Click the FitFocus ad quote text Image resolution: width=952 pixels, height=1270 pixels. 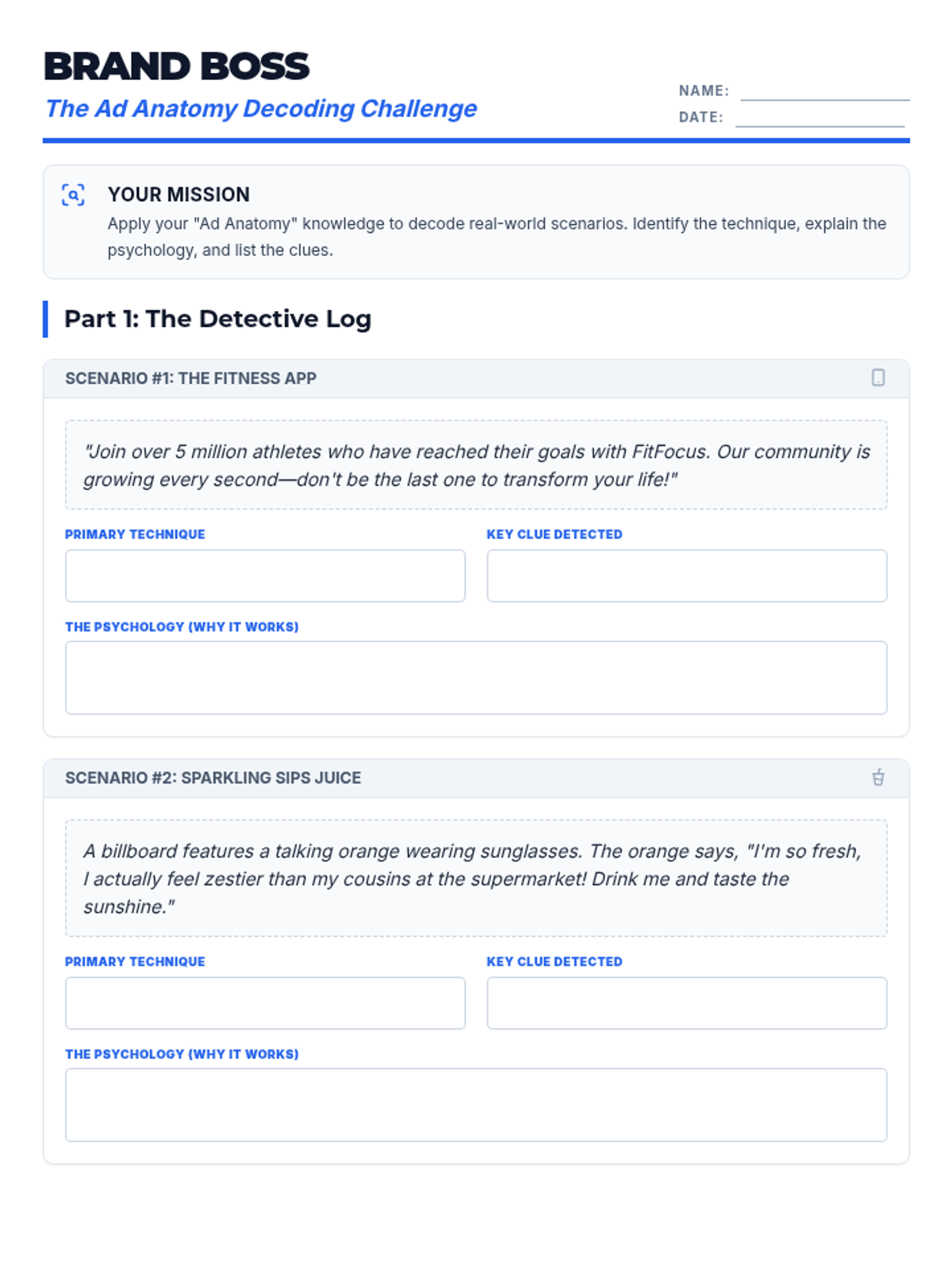pos(476,465)
